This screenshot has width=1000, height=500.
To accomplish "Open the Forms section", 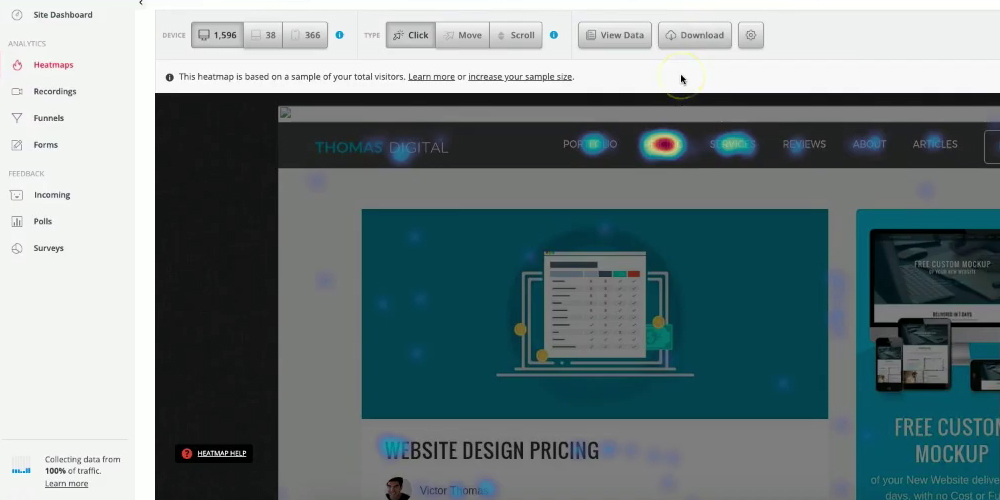I will 46,145.
